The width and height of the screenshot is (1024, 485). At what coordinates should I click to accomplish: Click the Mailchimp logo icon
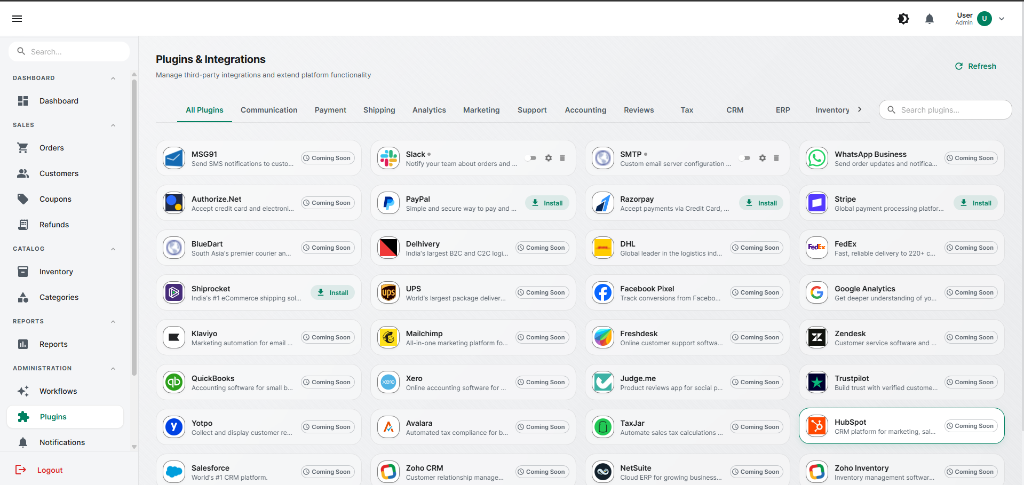click(x=389, y=337)
